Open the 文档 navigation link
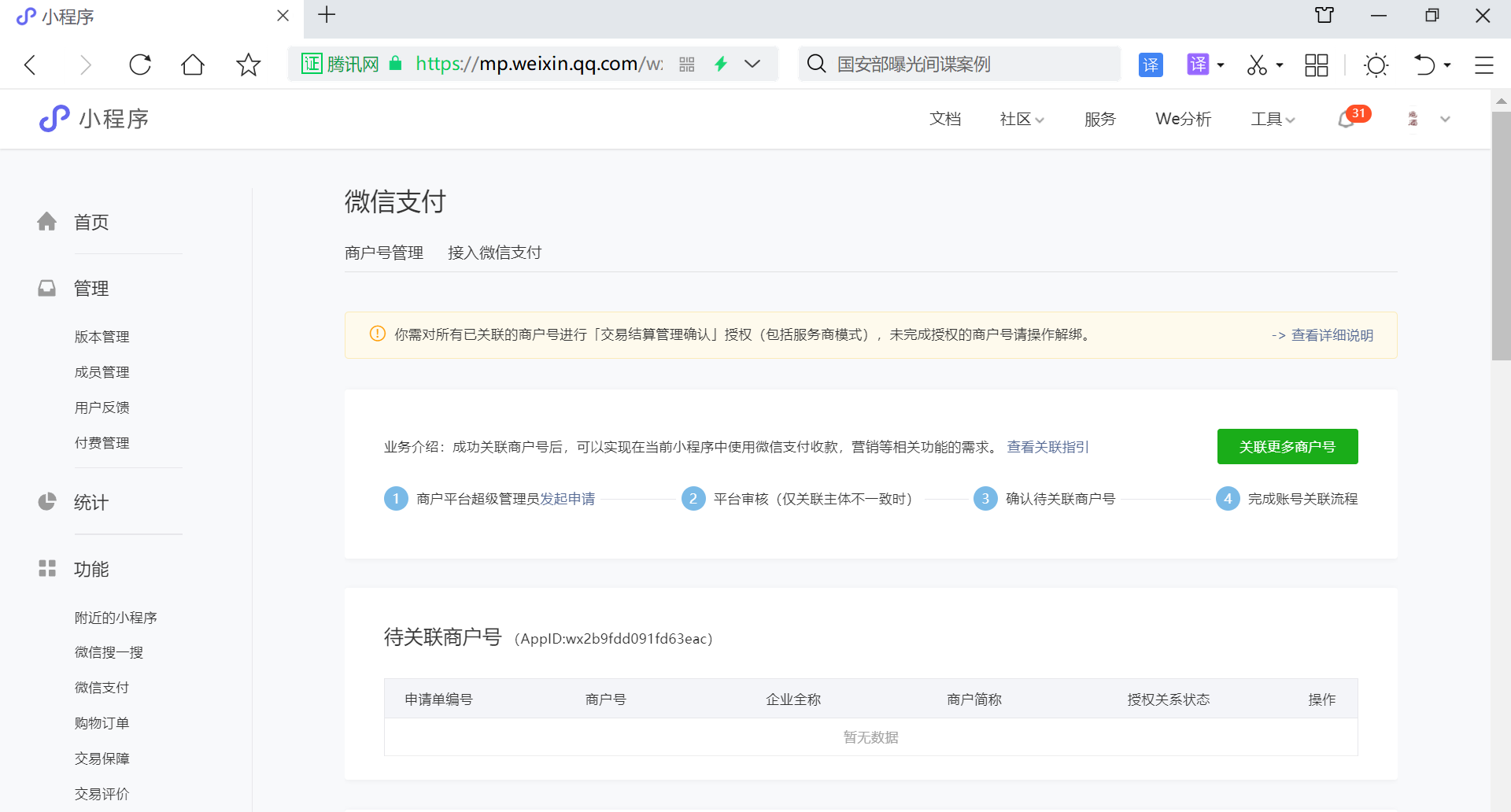This screenshot has width=1511, height=812. [x=945, y=119]
